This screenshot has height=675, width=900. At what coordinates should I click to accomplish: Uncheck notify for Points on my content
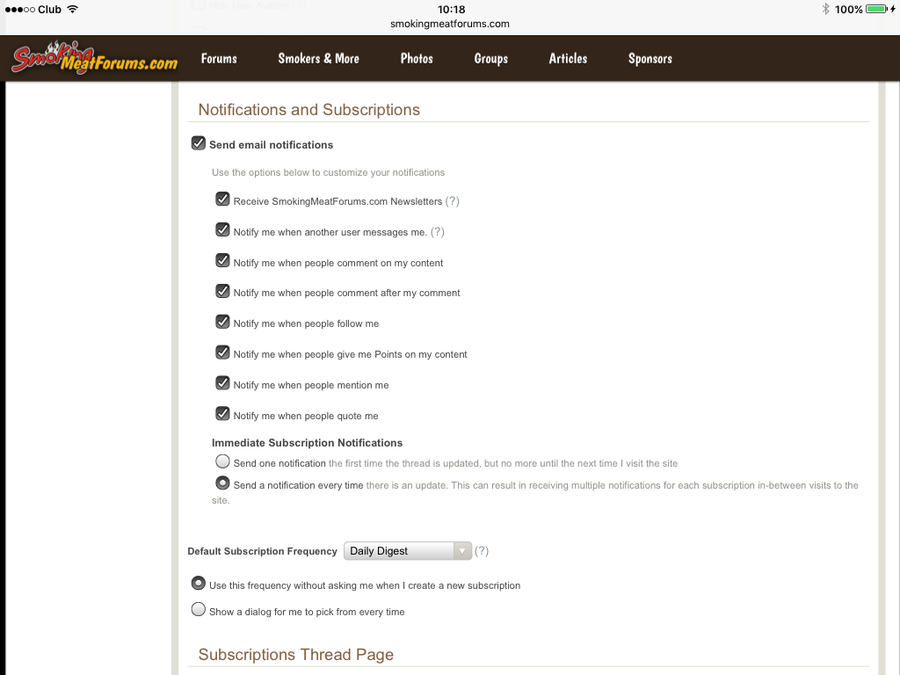[x=223, y=353]
